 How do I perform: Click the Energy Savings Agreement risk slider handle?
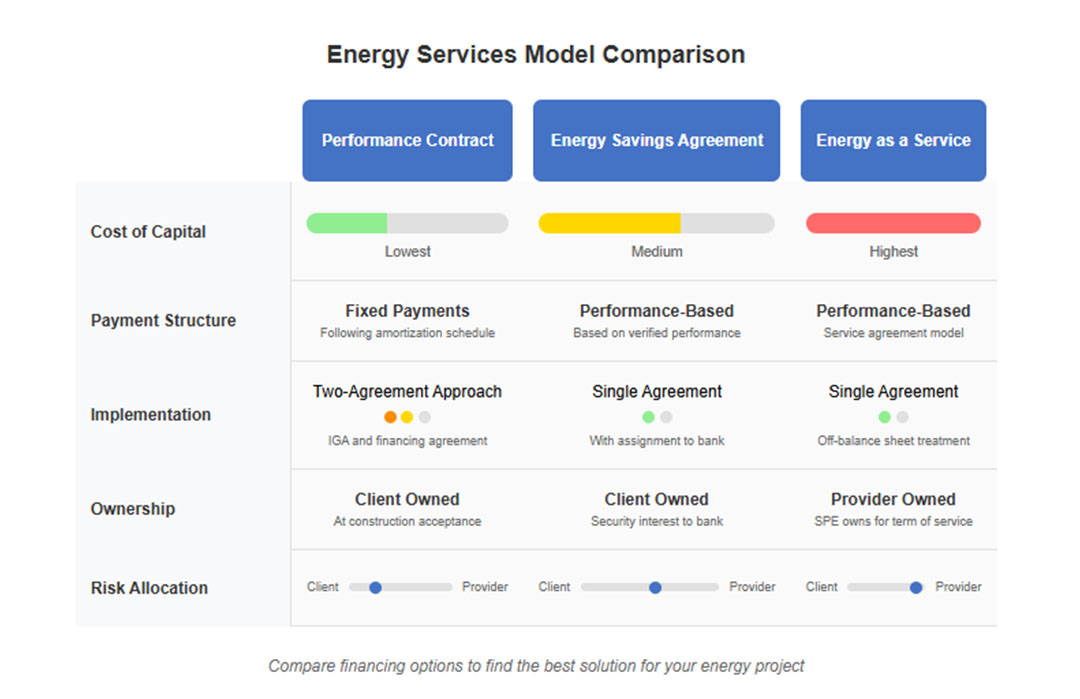click(x=655, y=588)
